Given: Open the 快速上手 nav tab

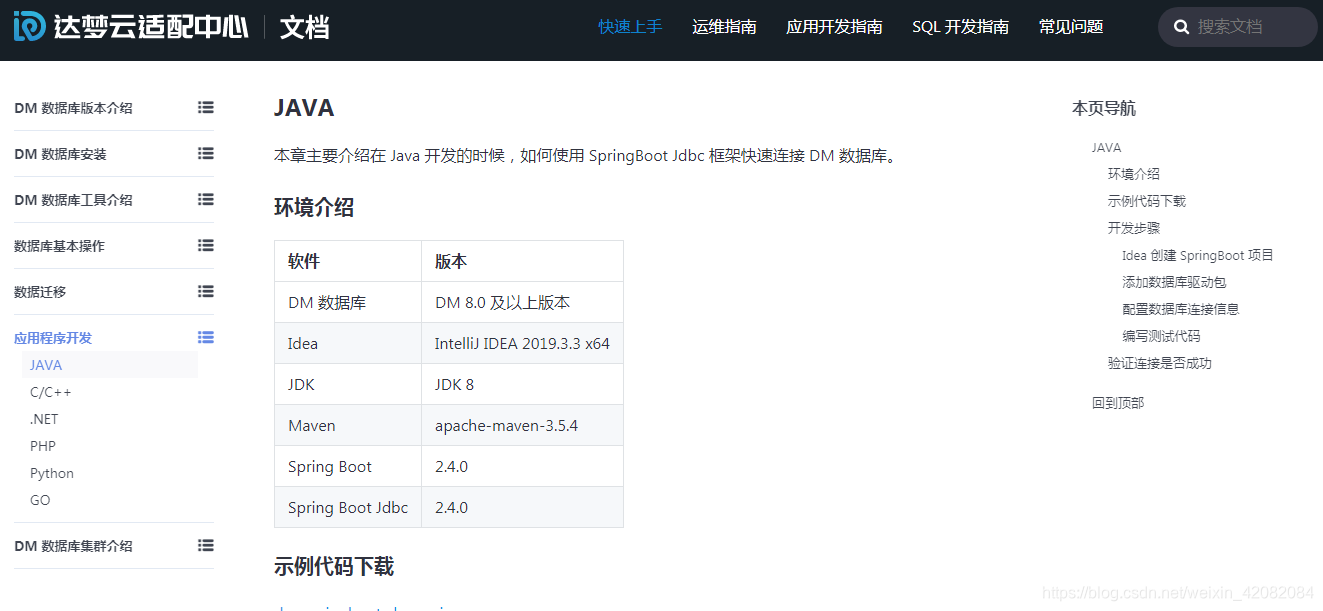Looking at the screenshot, I should tap(630, 27).
